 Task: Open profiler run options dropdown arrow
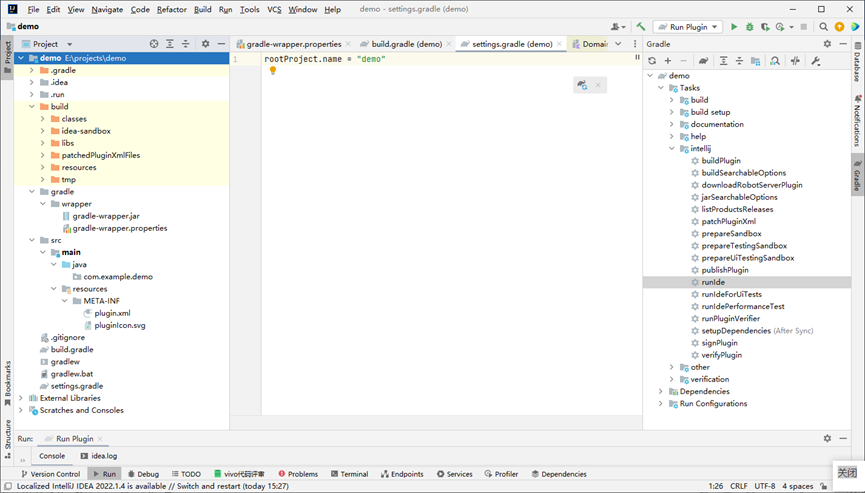click(x=791, y=26)
